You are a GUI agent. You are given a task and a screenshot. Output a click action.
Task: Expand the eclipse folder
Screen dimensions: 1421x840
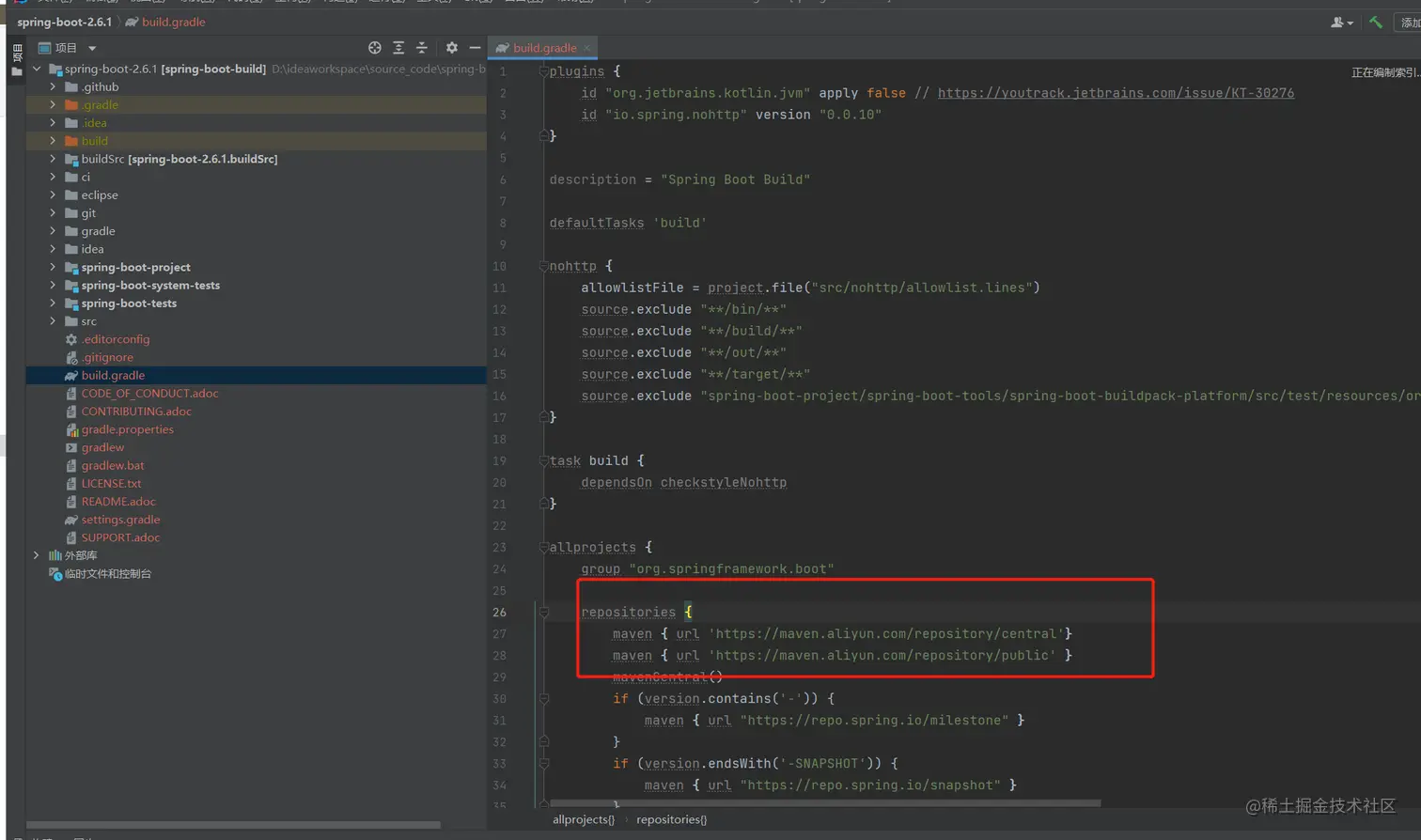54,194
